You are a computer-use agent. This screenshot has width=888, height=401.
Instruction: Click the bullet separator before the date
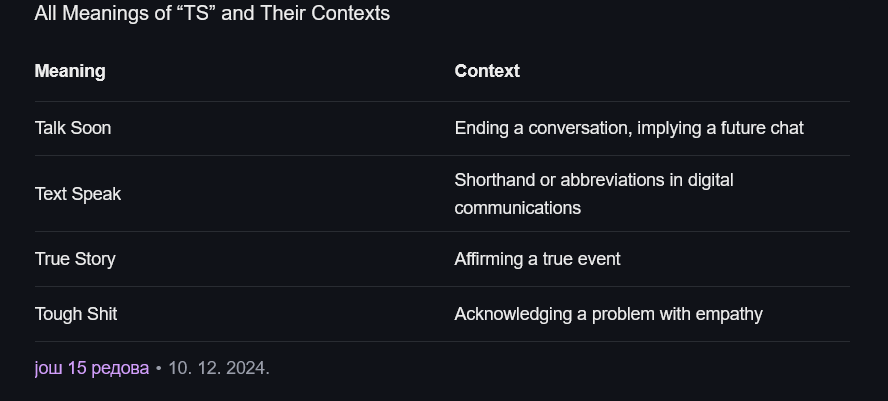(159, 369)
